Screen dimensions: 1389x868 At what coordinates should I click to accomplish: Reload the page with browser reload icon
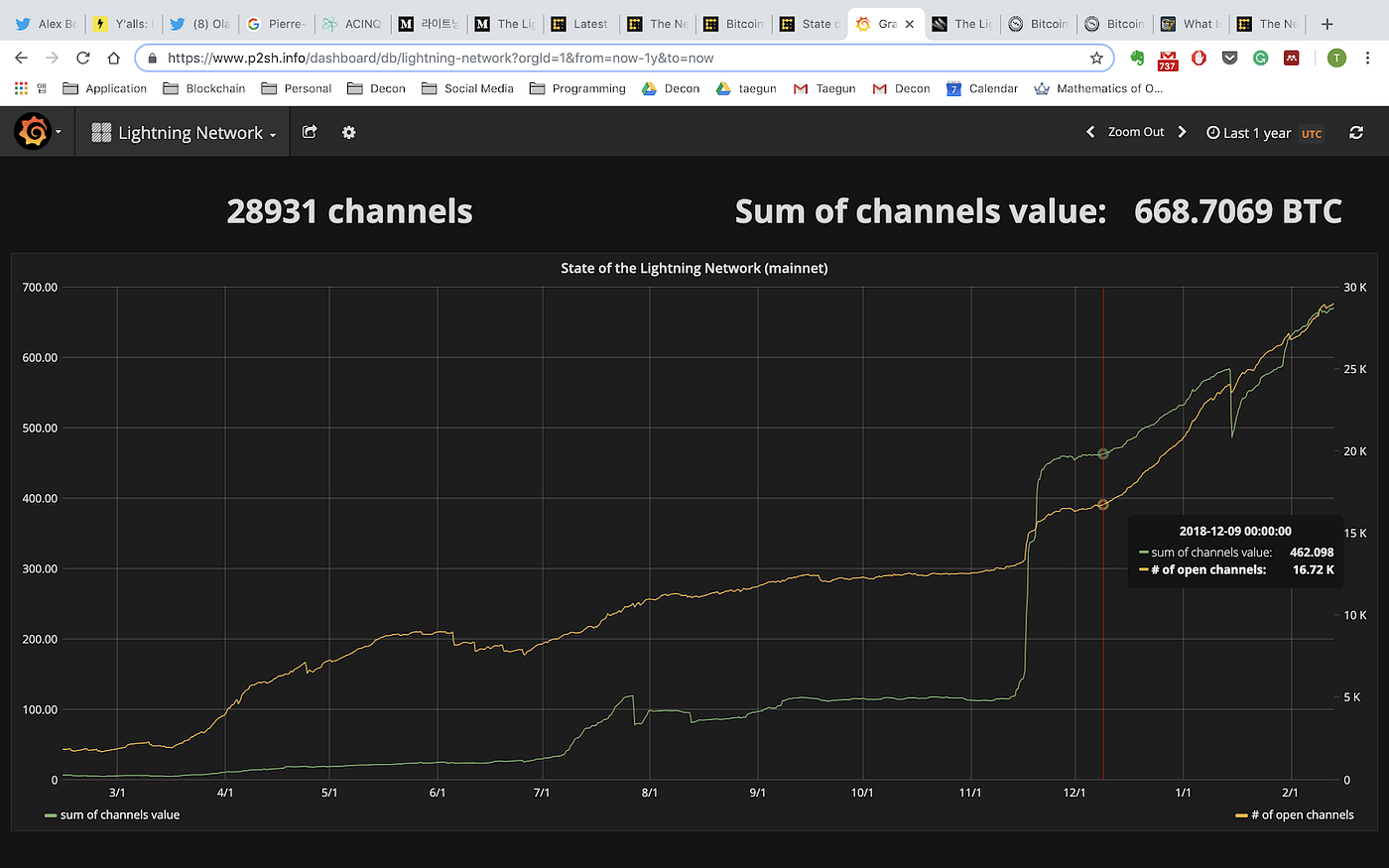(x=83, y=58)
